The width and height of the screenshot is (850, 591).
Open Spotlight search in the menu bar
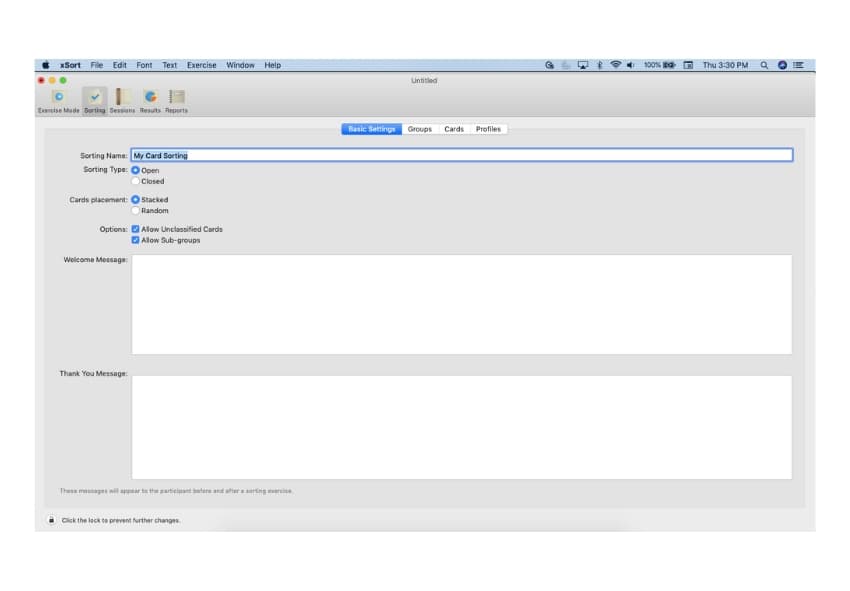point(763,65)
